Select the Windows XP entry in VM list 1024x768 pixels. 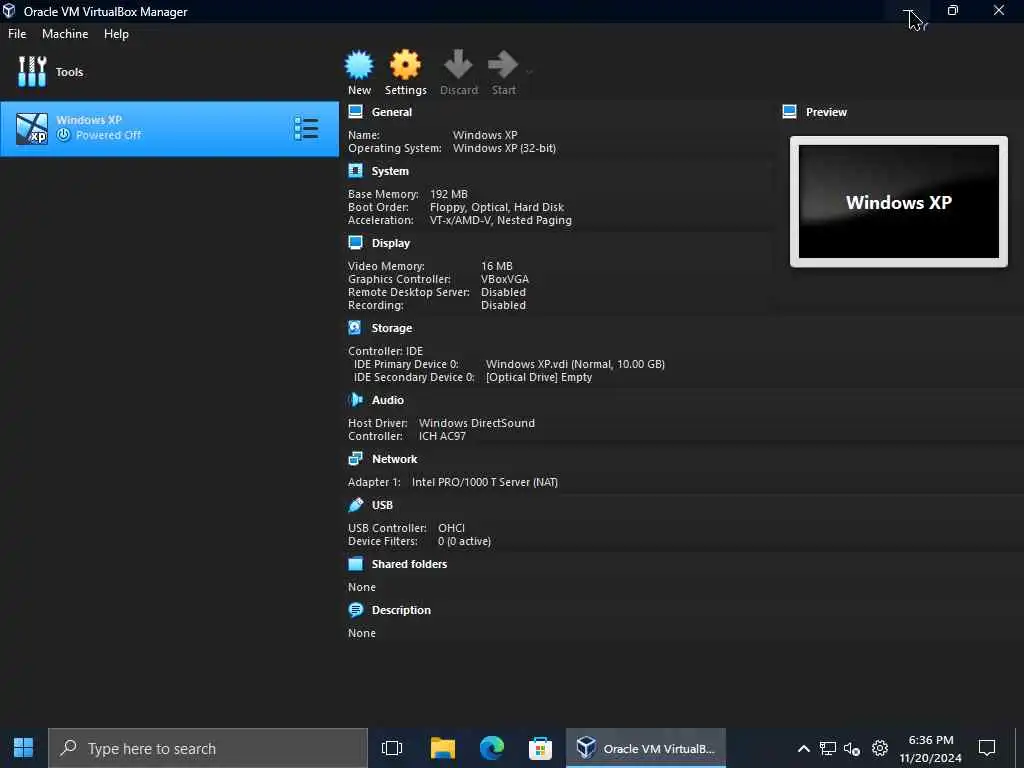click(170, 129)
